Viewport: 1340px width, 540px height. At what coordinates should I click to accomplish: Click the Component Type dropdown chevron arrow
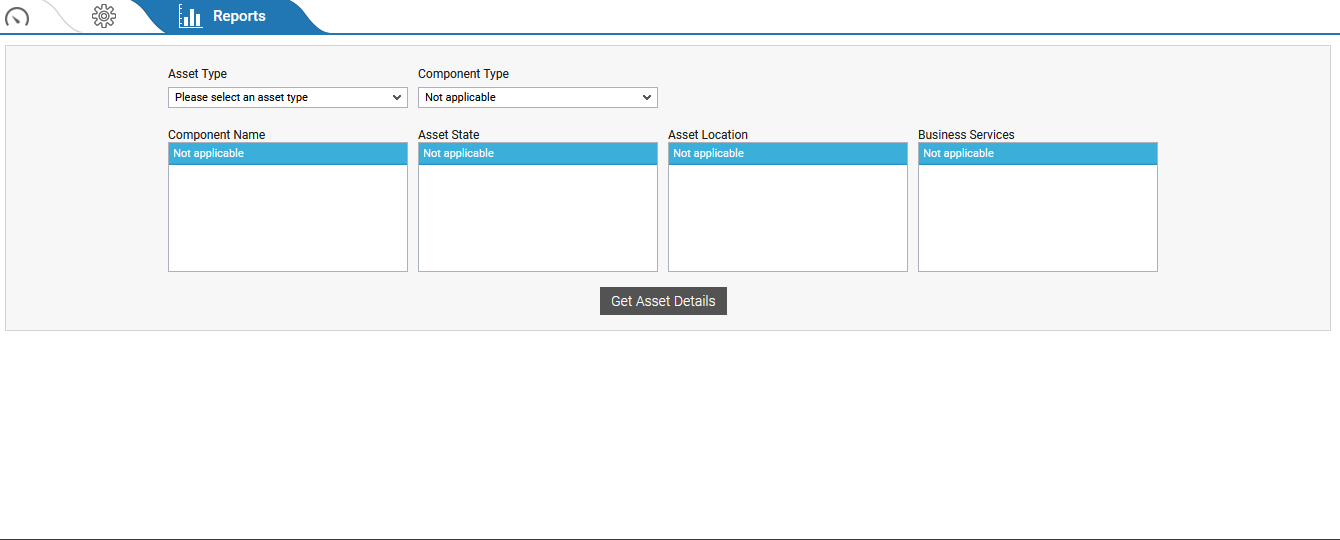click(x=647, y=97)
